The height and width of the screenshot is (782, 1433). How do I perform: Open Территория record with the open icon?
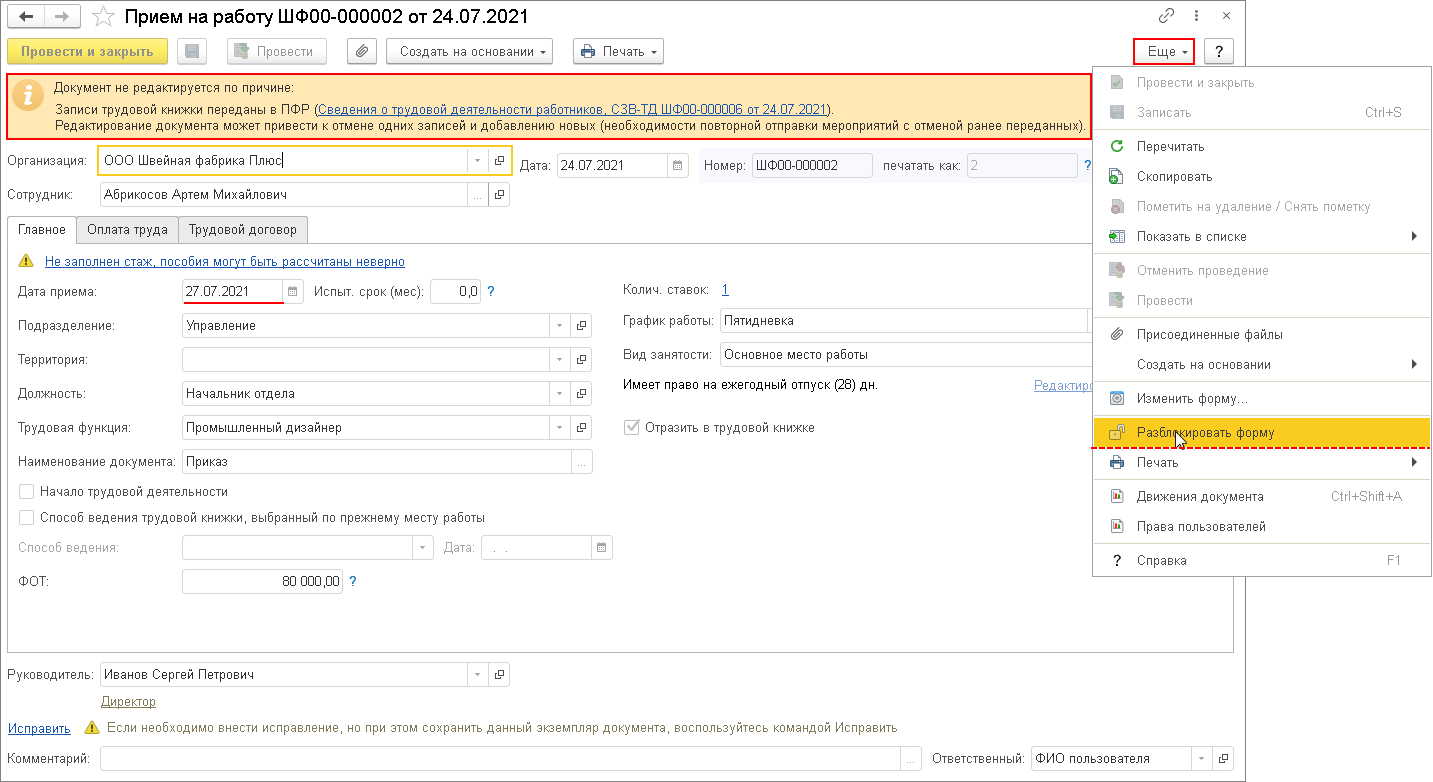(581, 359)
